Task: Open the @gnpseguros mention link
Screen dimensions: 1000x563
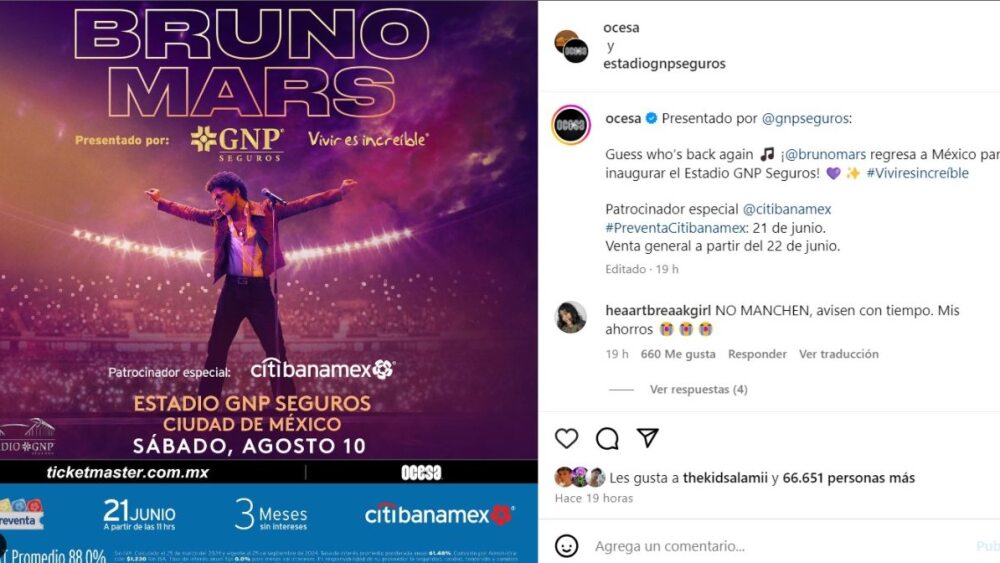Action: [x=805, y=118]
